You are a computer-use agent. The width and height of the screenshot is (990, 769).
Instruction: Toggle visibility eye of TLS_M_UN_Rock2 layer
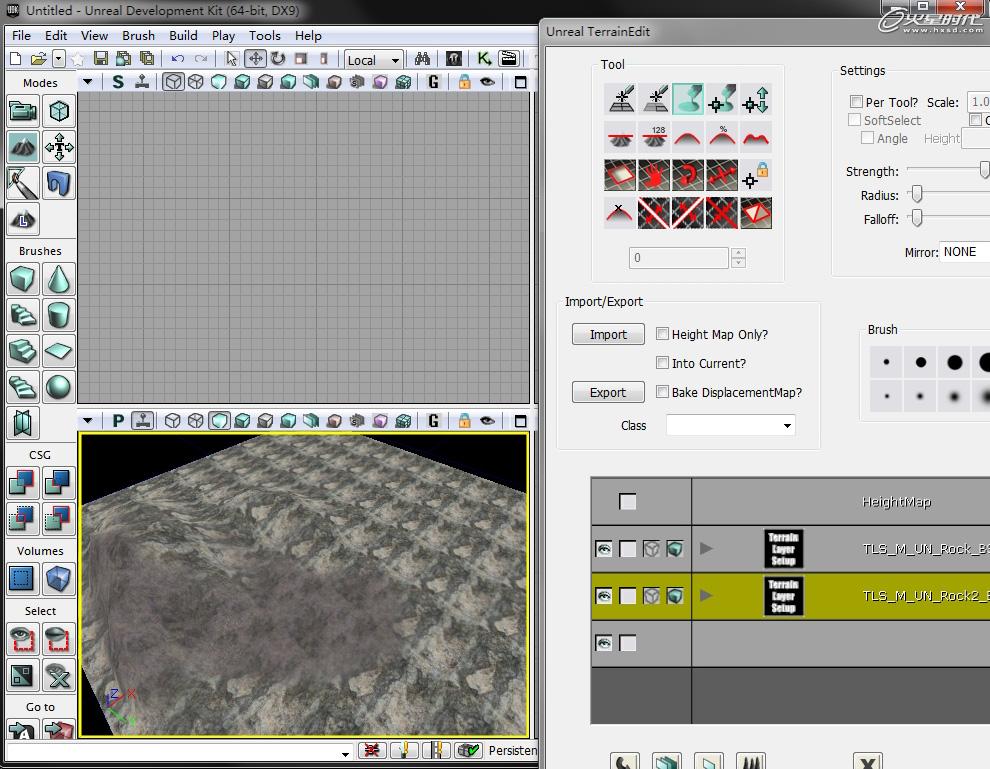coord(604,595)
